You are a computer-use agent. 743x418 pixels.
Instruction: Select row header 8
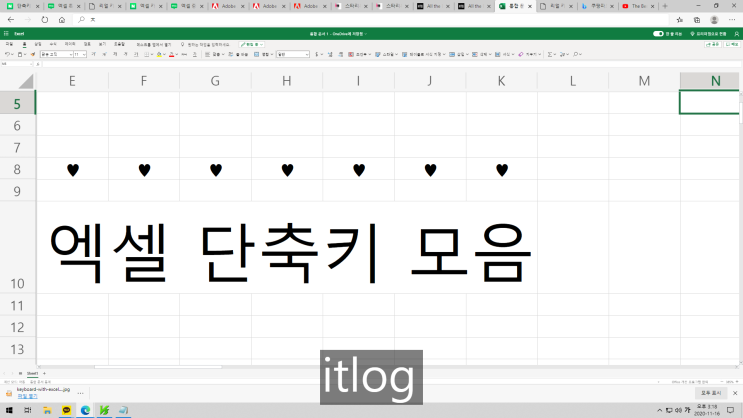coord(17,169)
